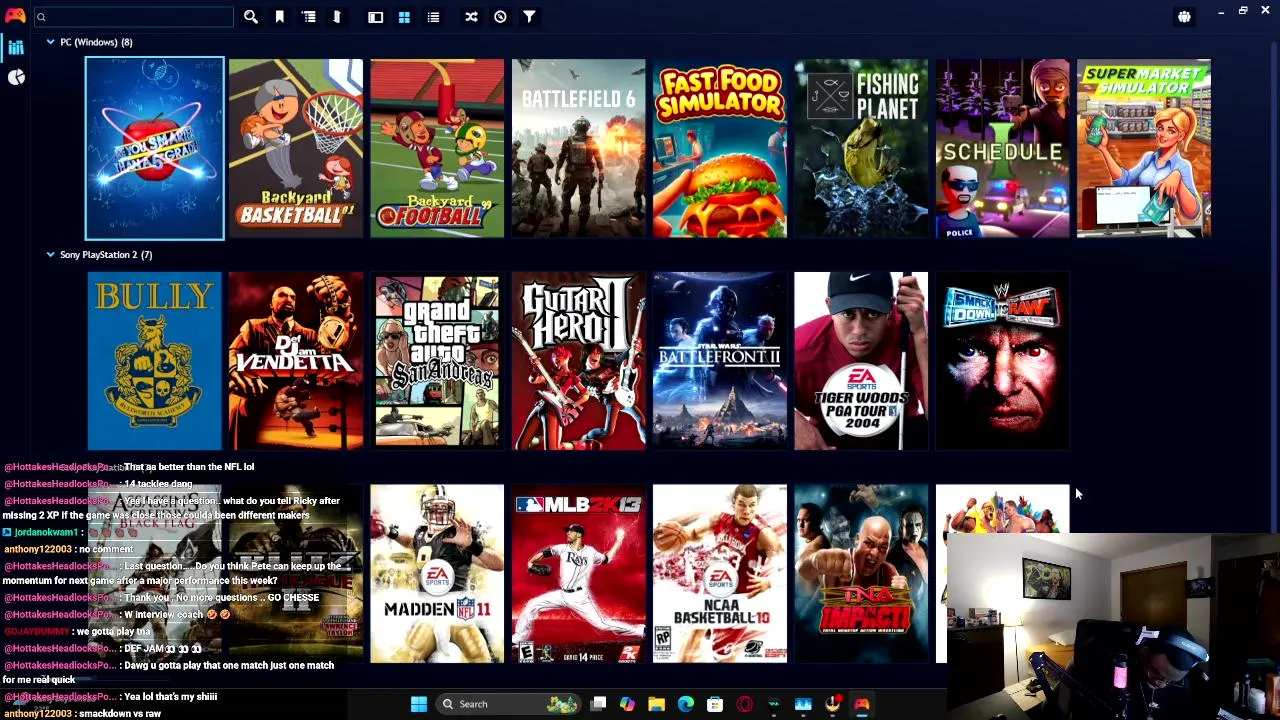
Task: Select Grand Theft Auto San Andreas cover
Action: (x=437, y=361)
